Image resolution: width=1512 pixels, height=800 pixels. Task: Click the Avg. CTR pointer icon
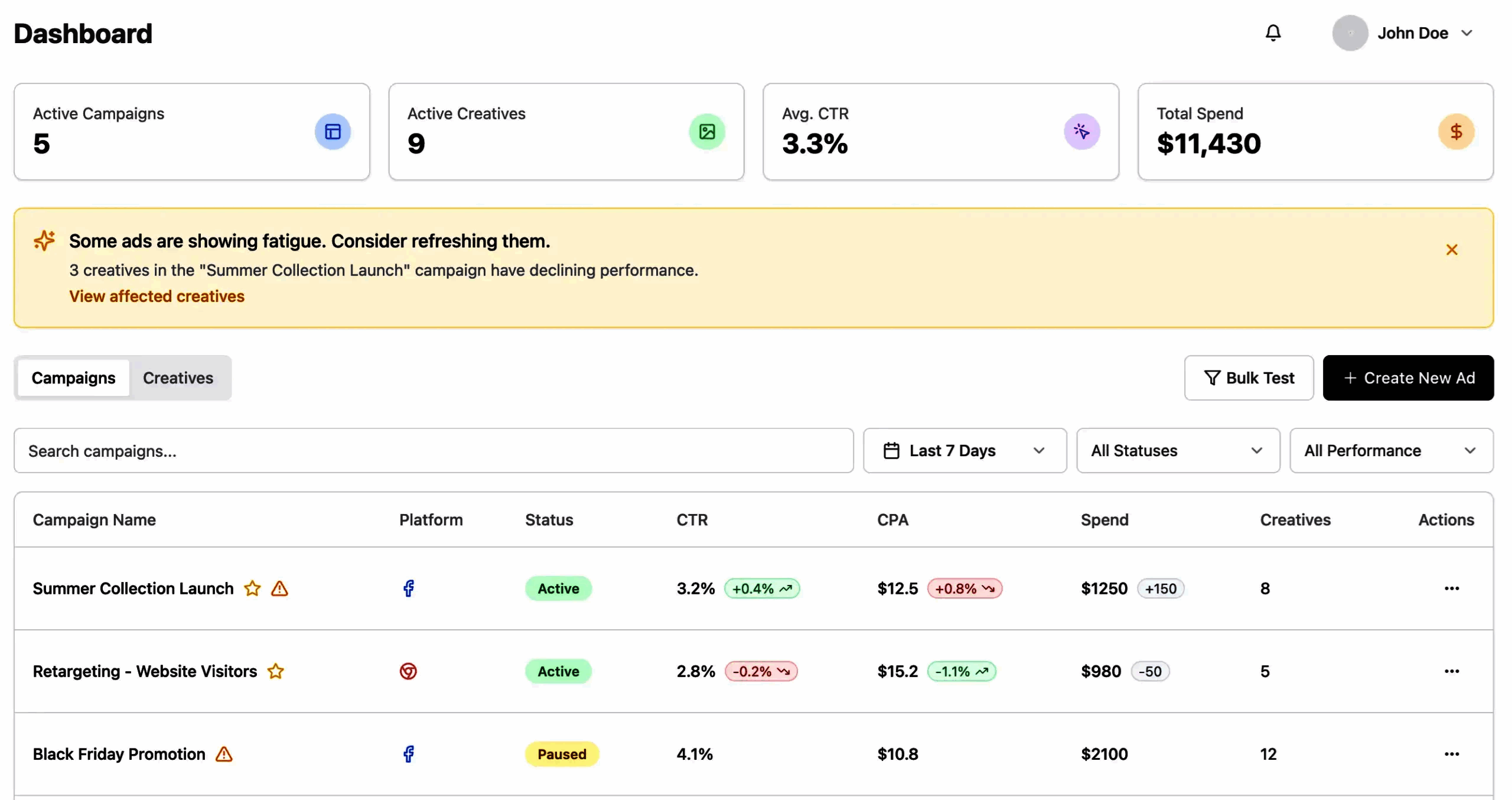[x=1081, y=131]
